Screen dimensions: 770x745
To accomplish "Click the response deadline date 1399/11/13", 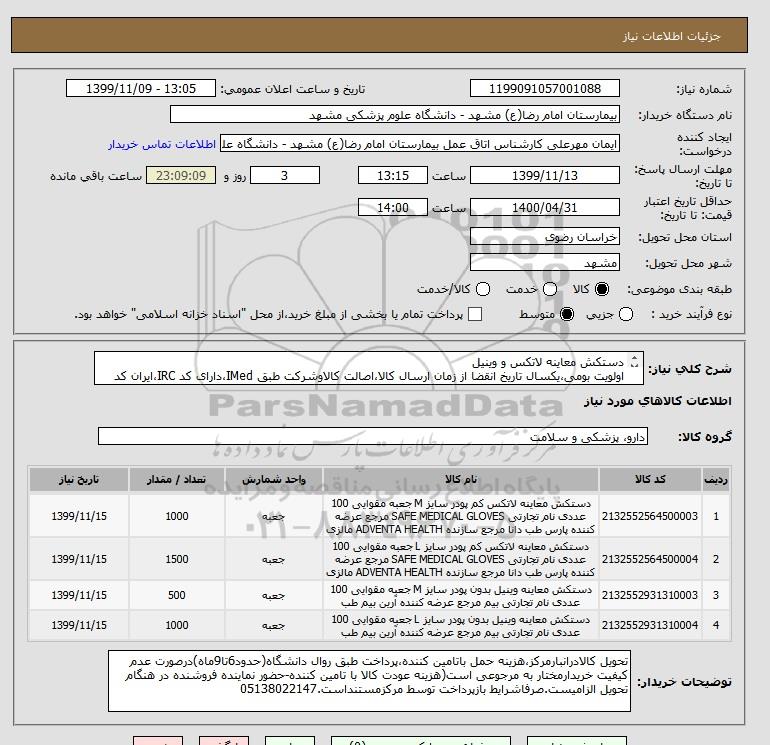I will tap(545, 175).
